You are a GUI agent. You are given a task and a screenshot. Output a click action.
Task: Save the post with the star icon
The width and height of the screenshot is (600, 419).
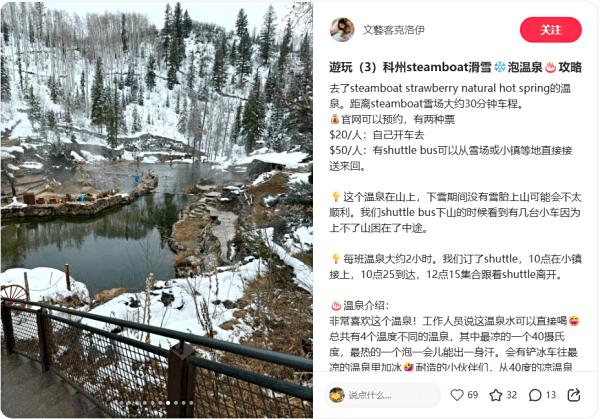(x=496, y=395)
